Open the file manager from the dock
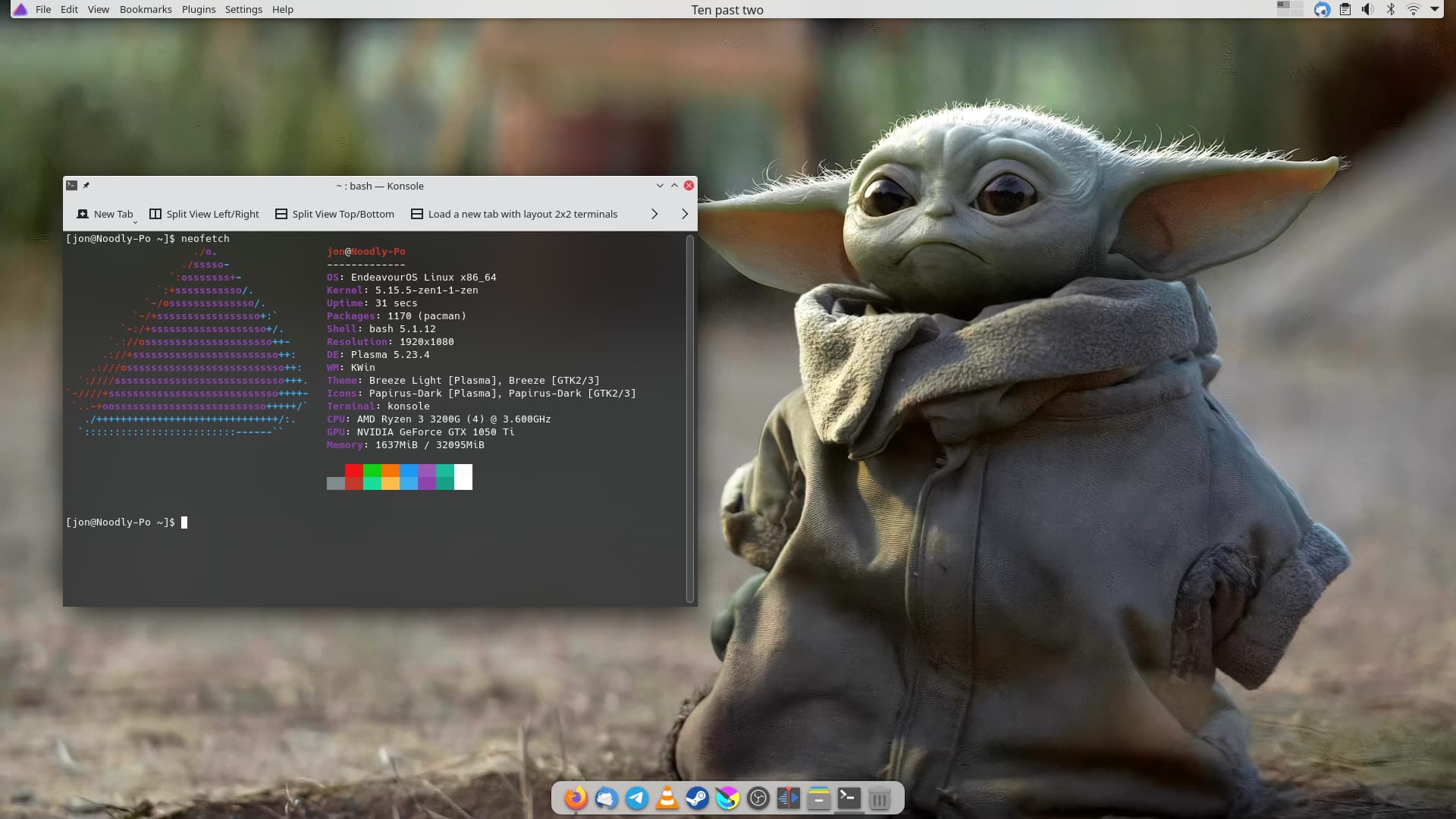 (819, 798)
